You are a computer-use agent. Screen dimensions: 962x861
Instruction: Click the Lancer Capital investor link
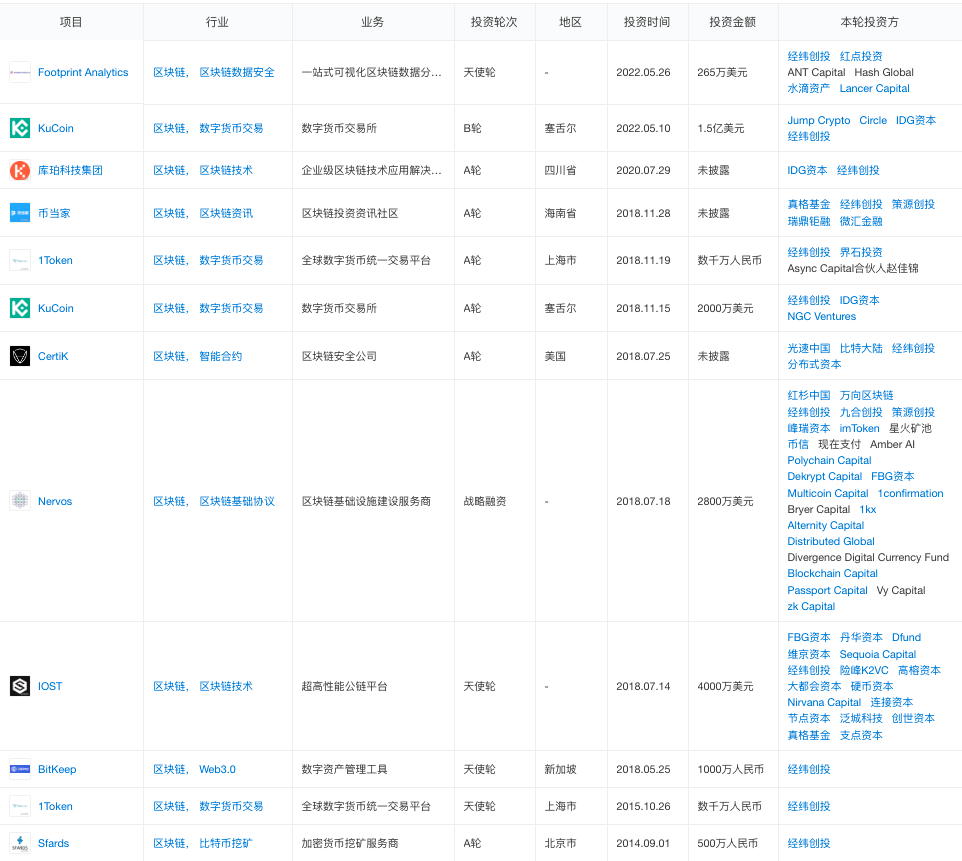point(874,88)
